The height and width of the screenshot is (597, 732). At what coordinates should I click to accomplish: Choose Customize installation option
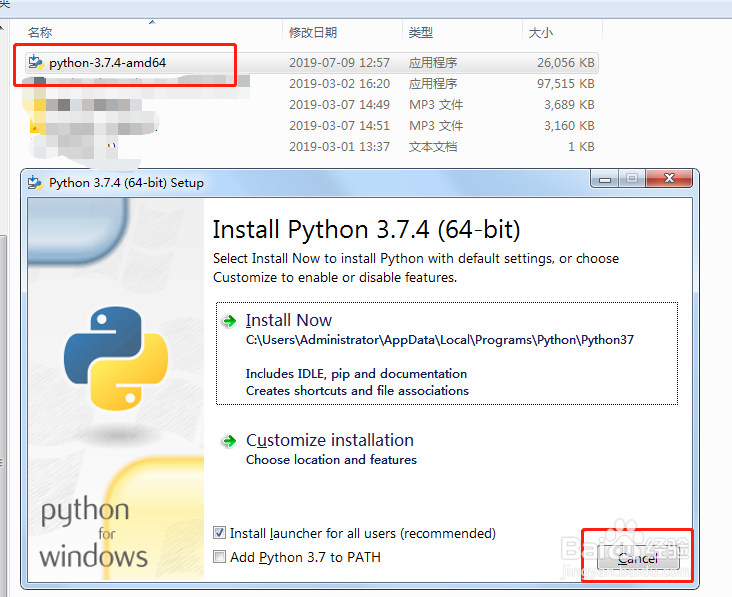tap(329, 441)
